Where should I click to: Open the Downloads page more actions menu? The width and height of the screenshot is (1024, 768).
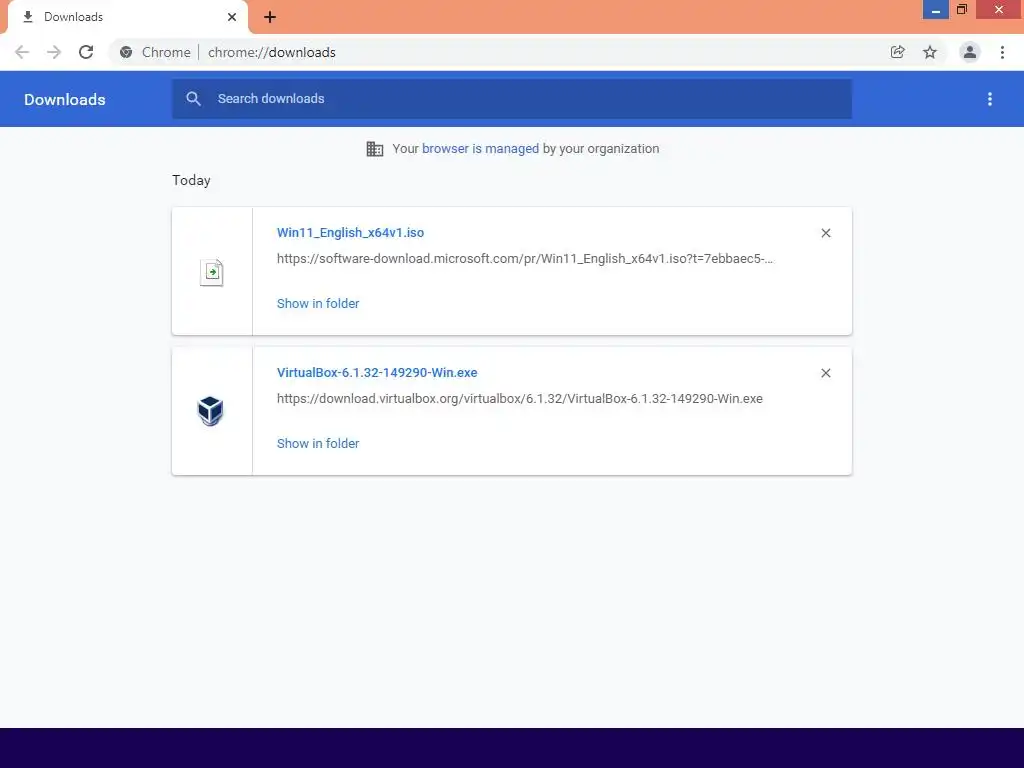coord(990,99)
